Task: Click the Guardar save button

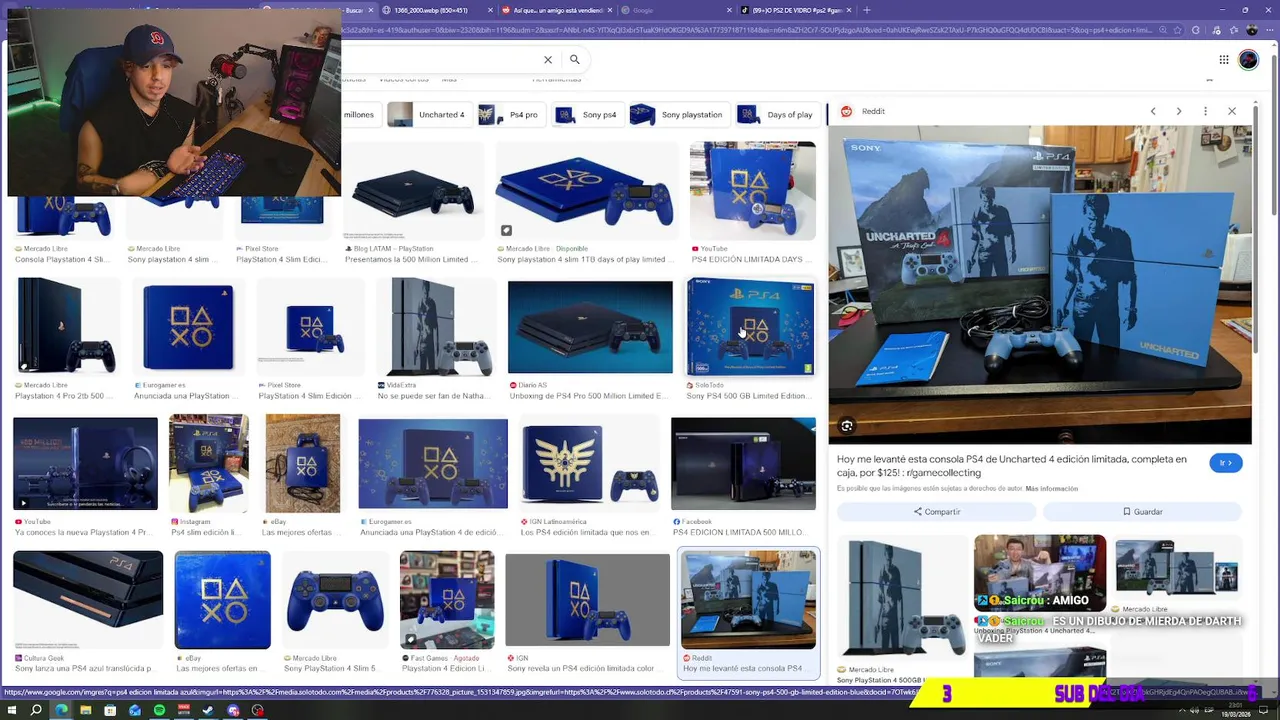Action: (x=1142, y=512)
